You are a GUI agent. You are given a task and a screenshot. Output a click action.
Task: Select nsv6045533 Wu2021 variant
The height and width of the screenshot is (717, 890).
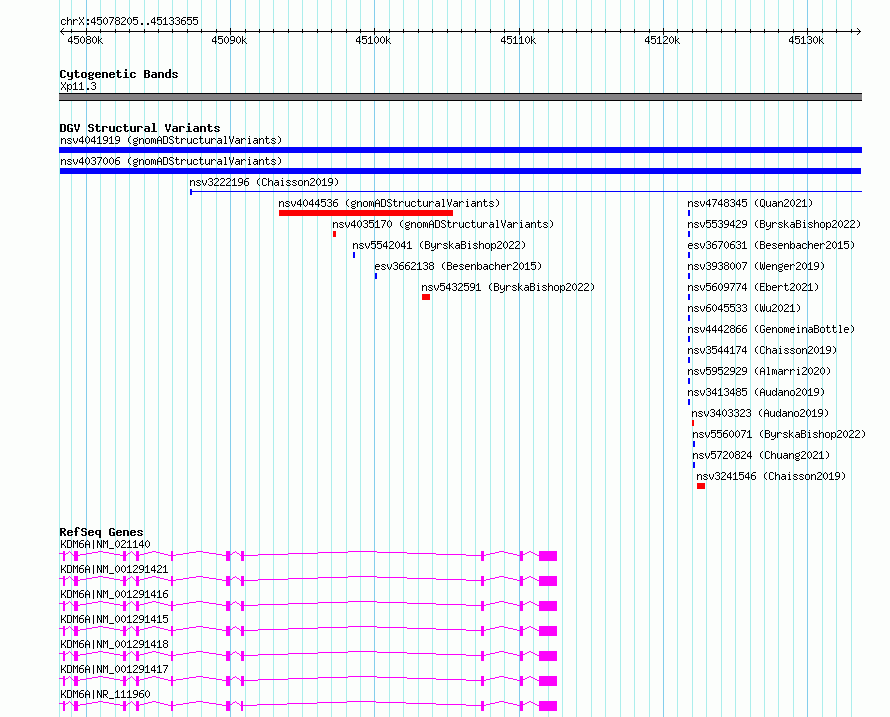click(x=744, y=308)
